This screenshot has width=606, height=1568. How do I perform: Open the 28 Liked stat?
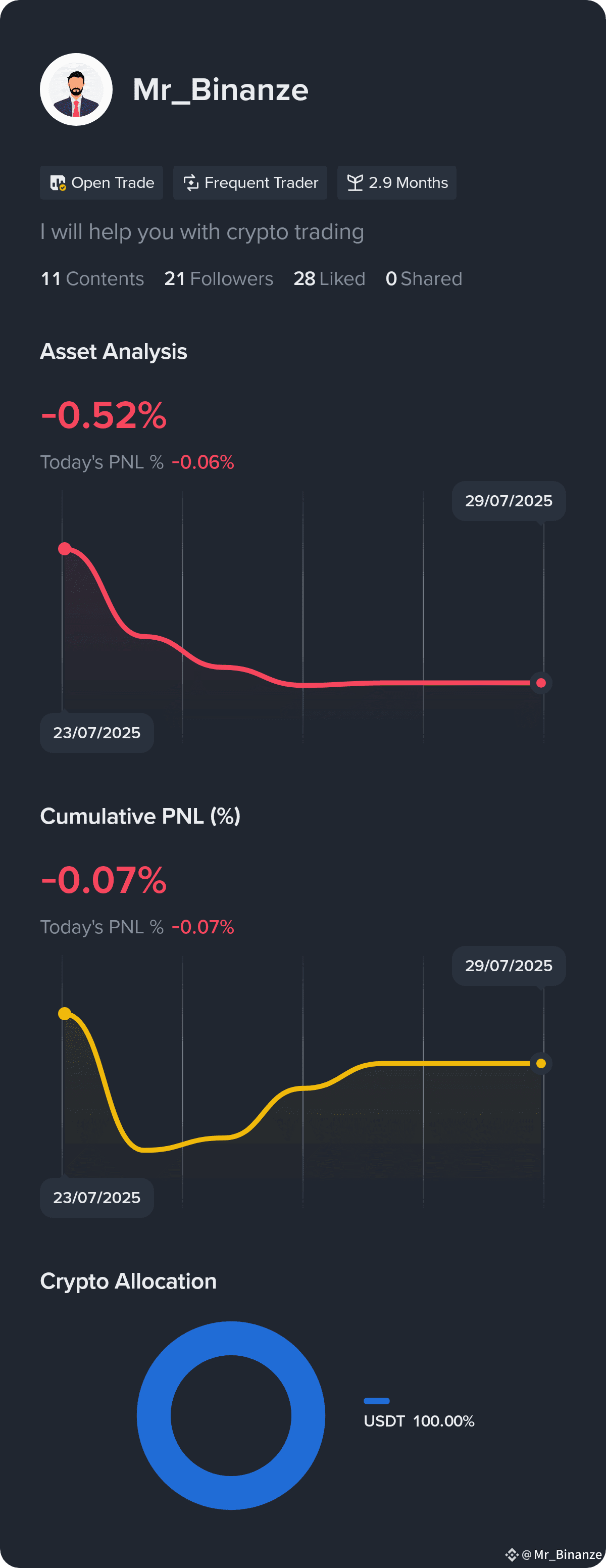pos(329,279)
